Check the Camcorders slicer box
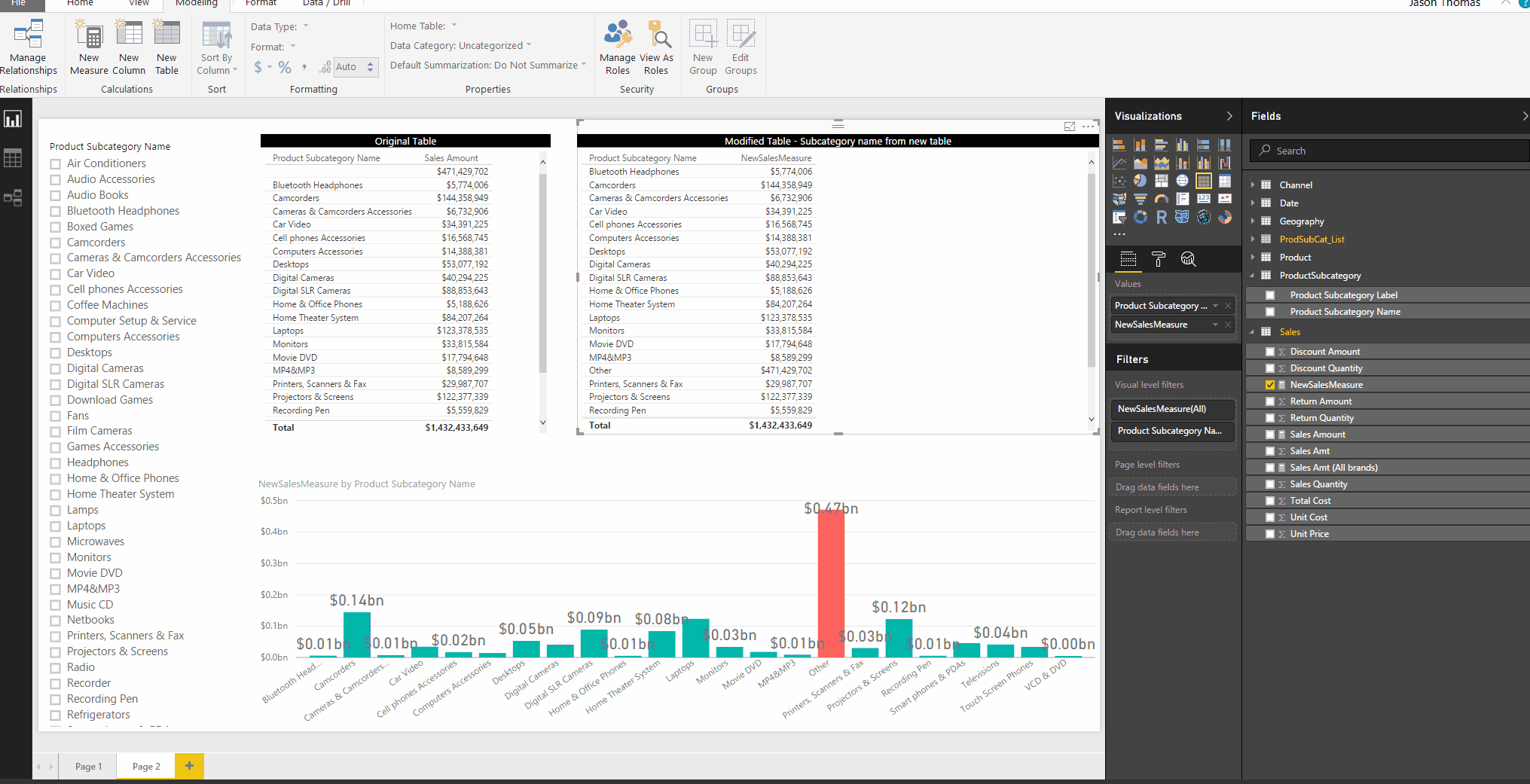Viewport: 1530px width, 784px height. pos(55,243)
